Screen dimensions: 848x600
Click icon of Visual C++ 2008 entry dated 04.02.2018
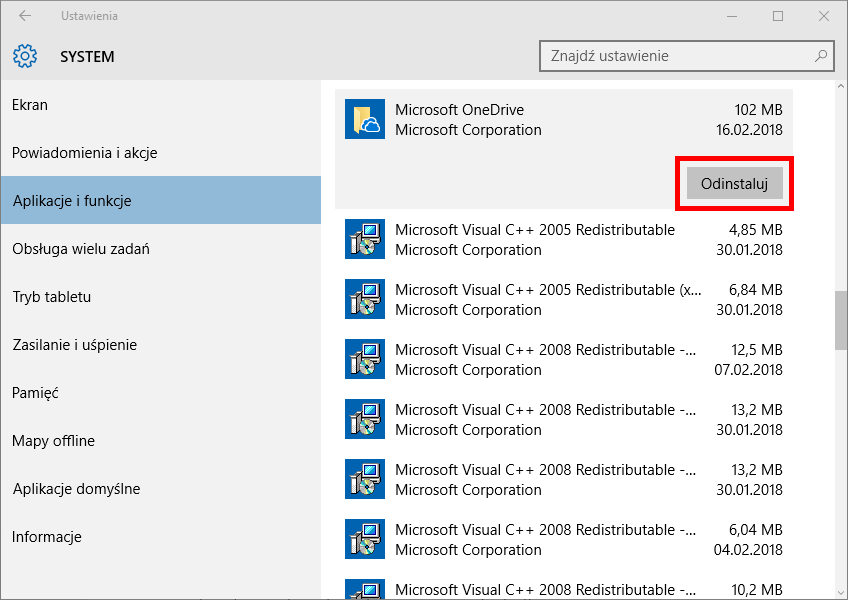pos(365,539)
